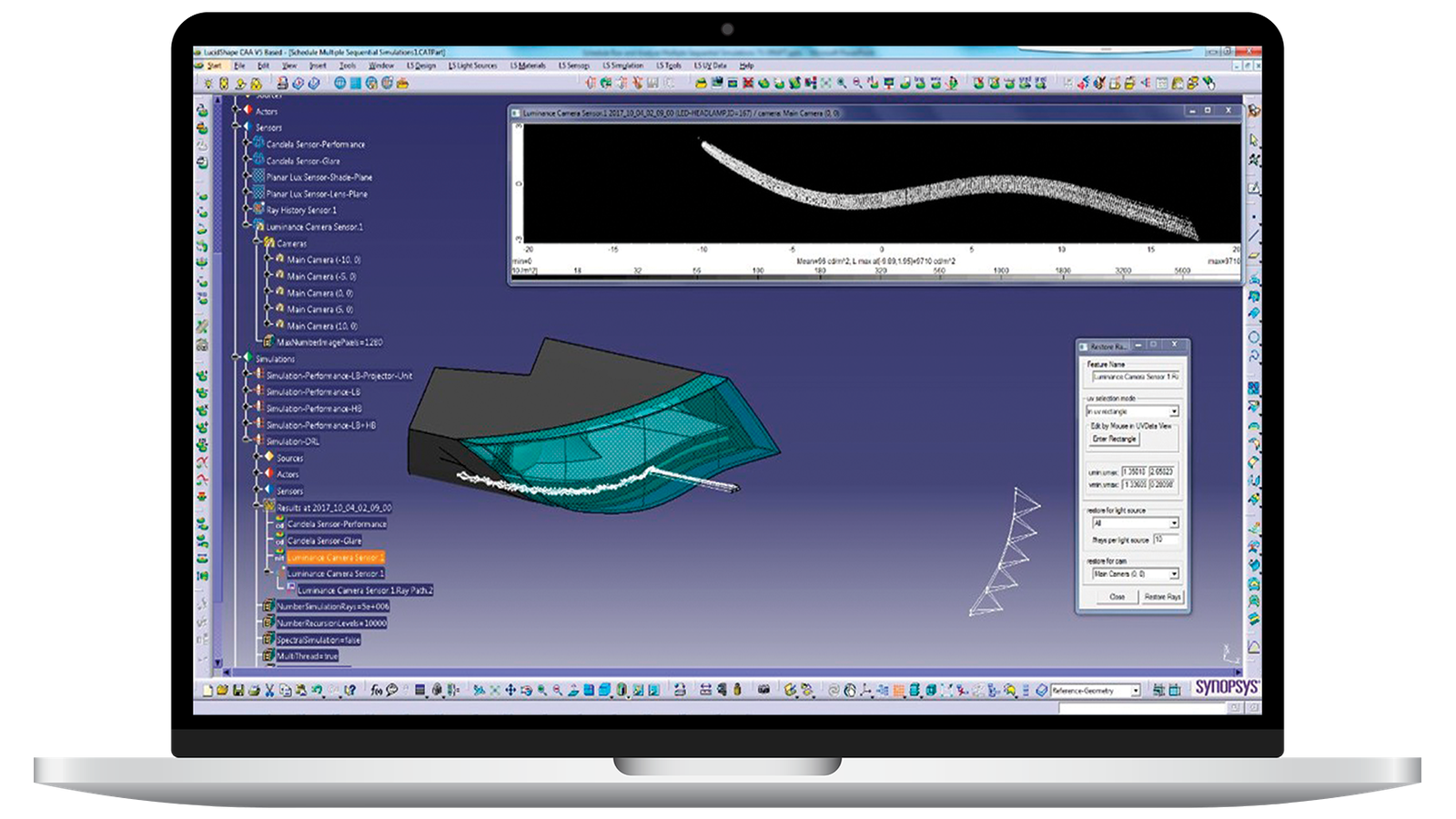Open the restore for cam dropdown
This screenshot has height=819, width=1456.
(1174, 574)
